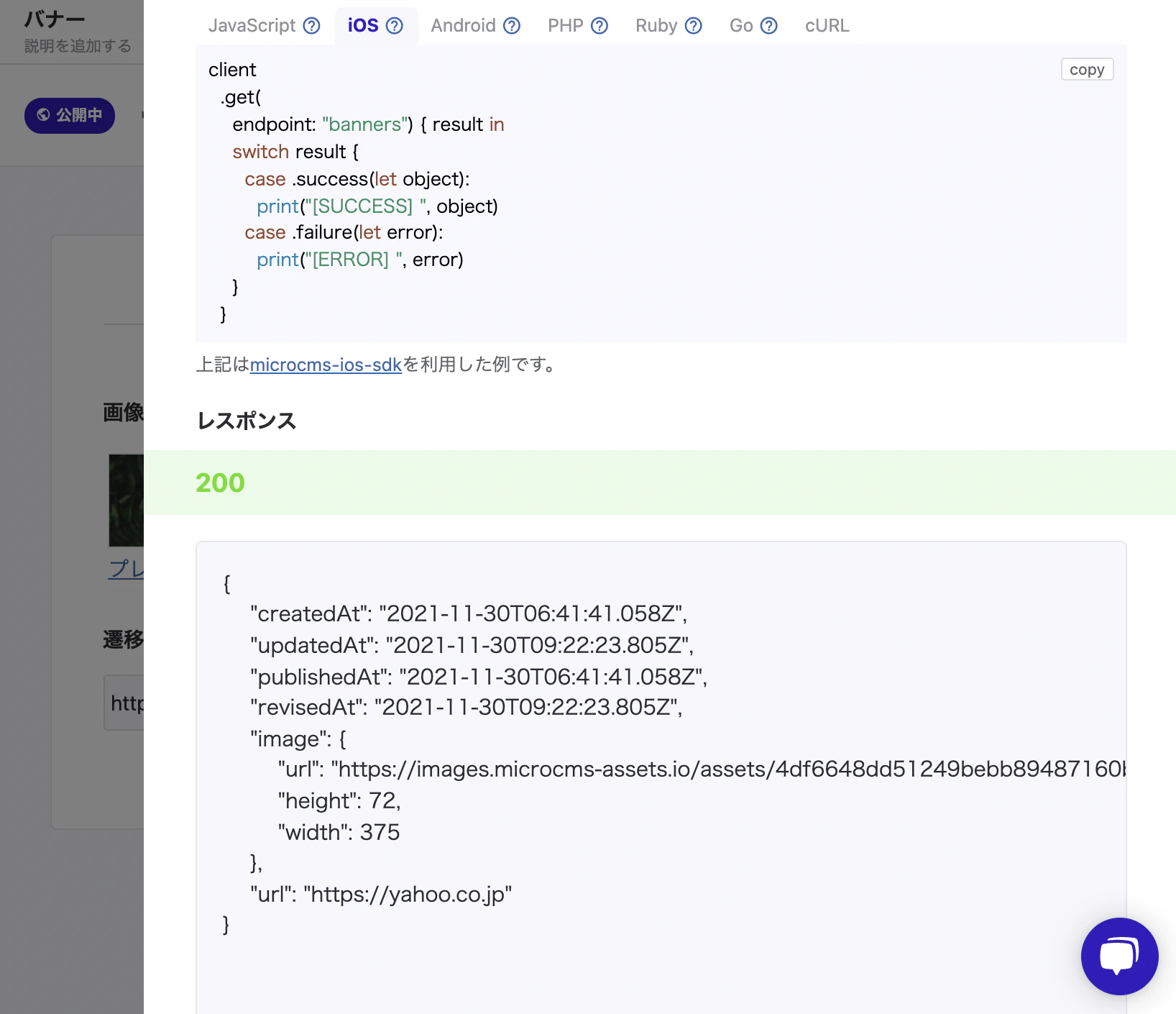Viewport: 1176px width, 1014px height.
Task: Switch to the Ruby tab
Action: [656, 26]
